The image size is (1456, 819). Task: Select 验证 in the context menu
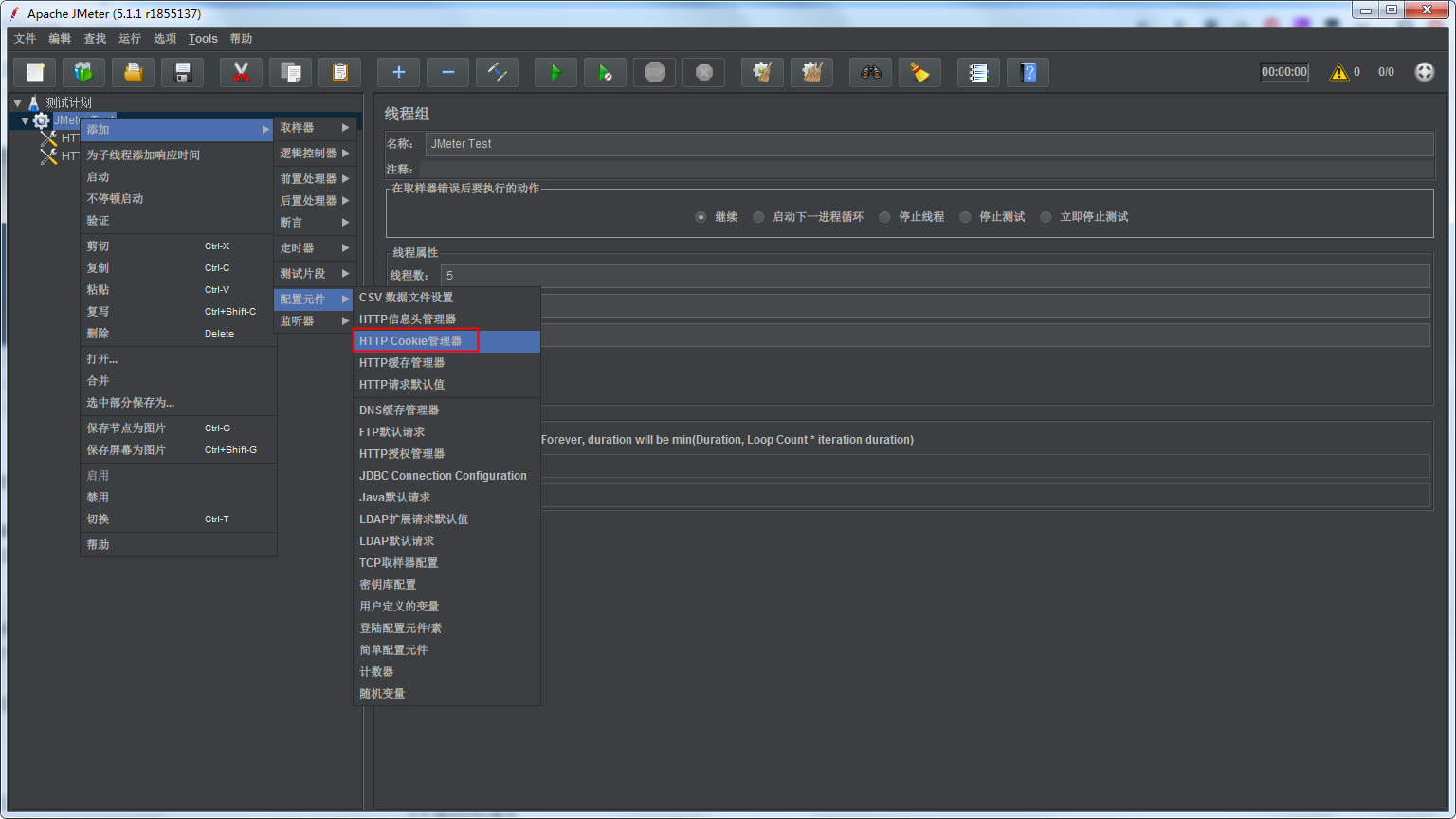[178, 221]
